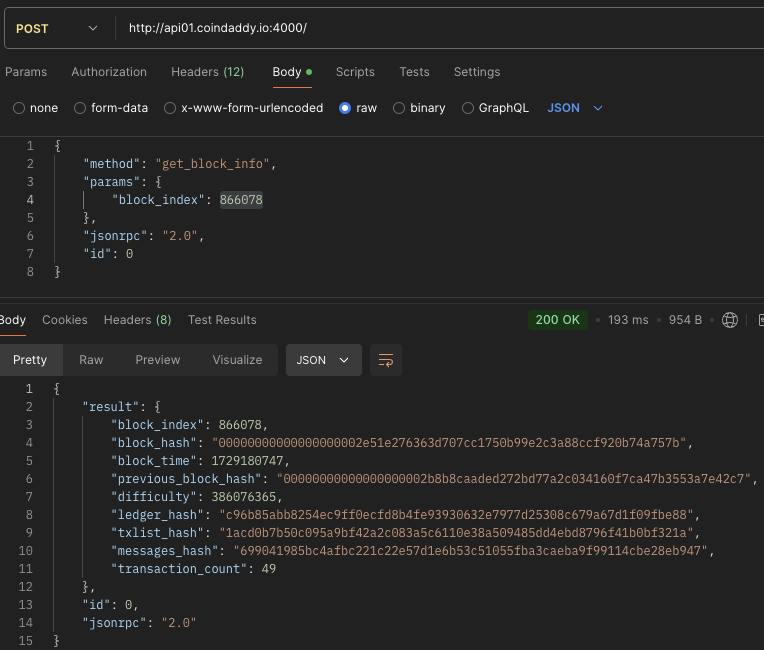Open the response JSON format dropdown
The image size is (764, 650).
coord(324,360)
